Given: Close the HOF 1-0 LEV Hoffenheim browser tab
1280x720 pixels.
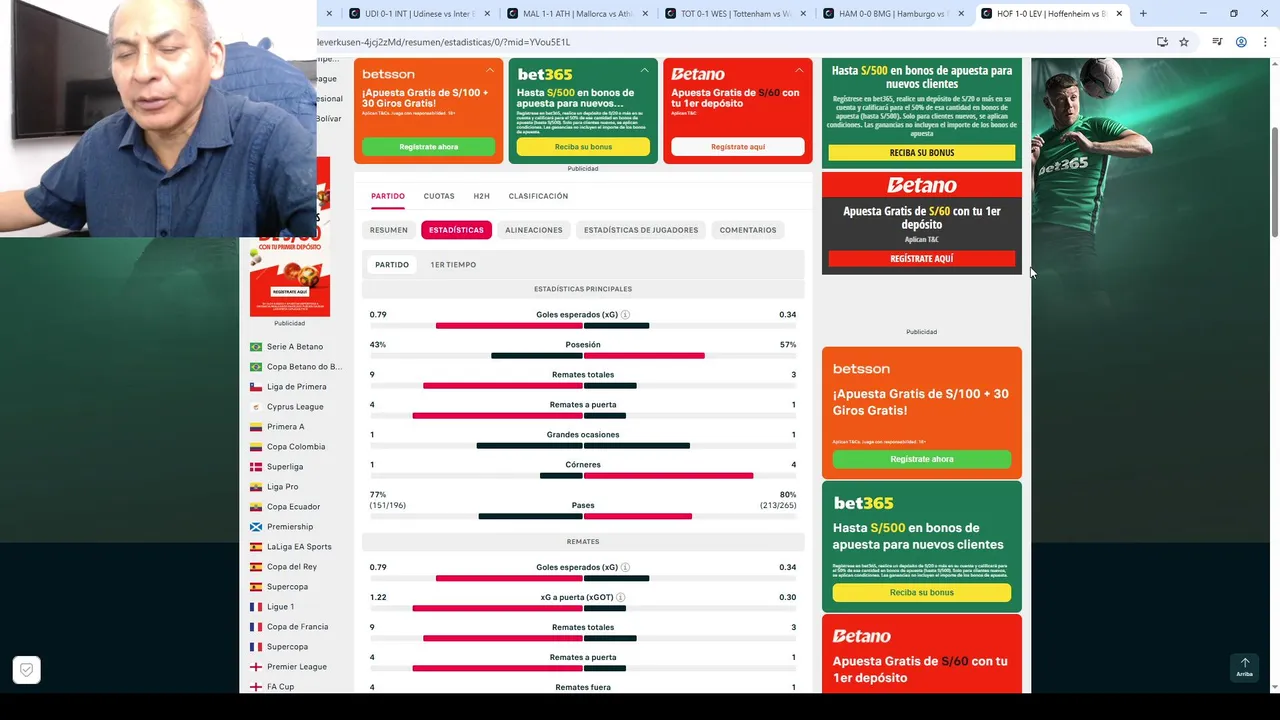Looking at the screenshot, I should 1119,14.
